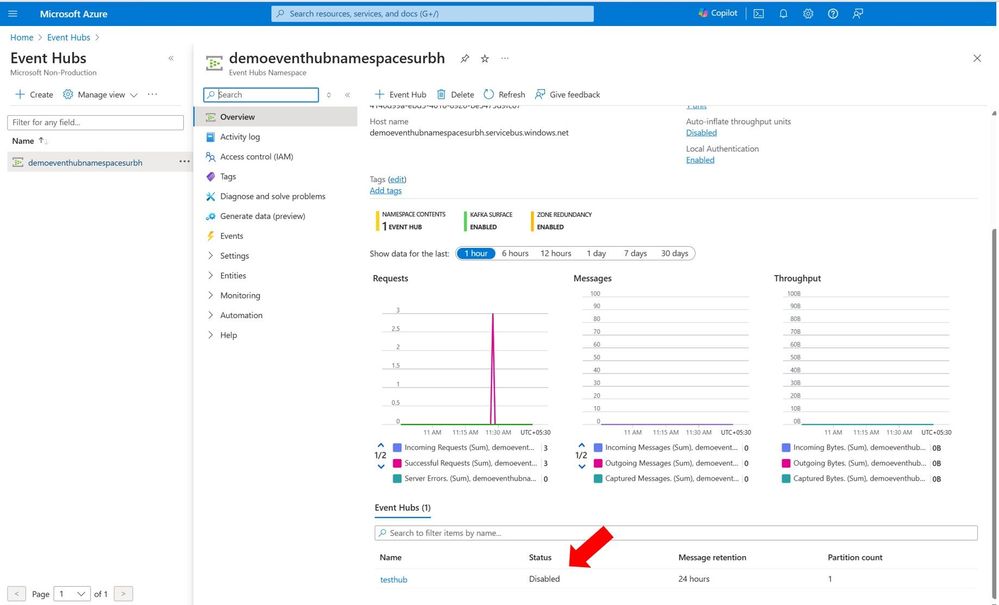Select the Event Hubs (1) tab
This screenshot has width=999, height=605.
click(x=403, y=508)
